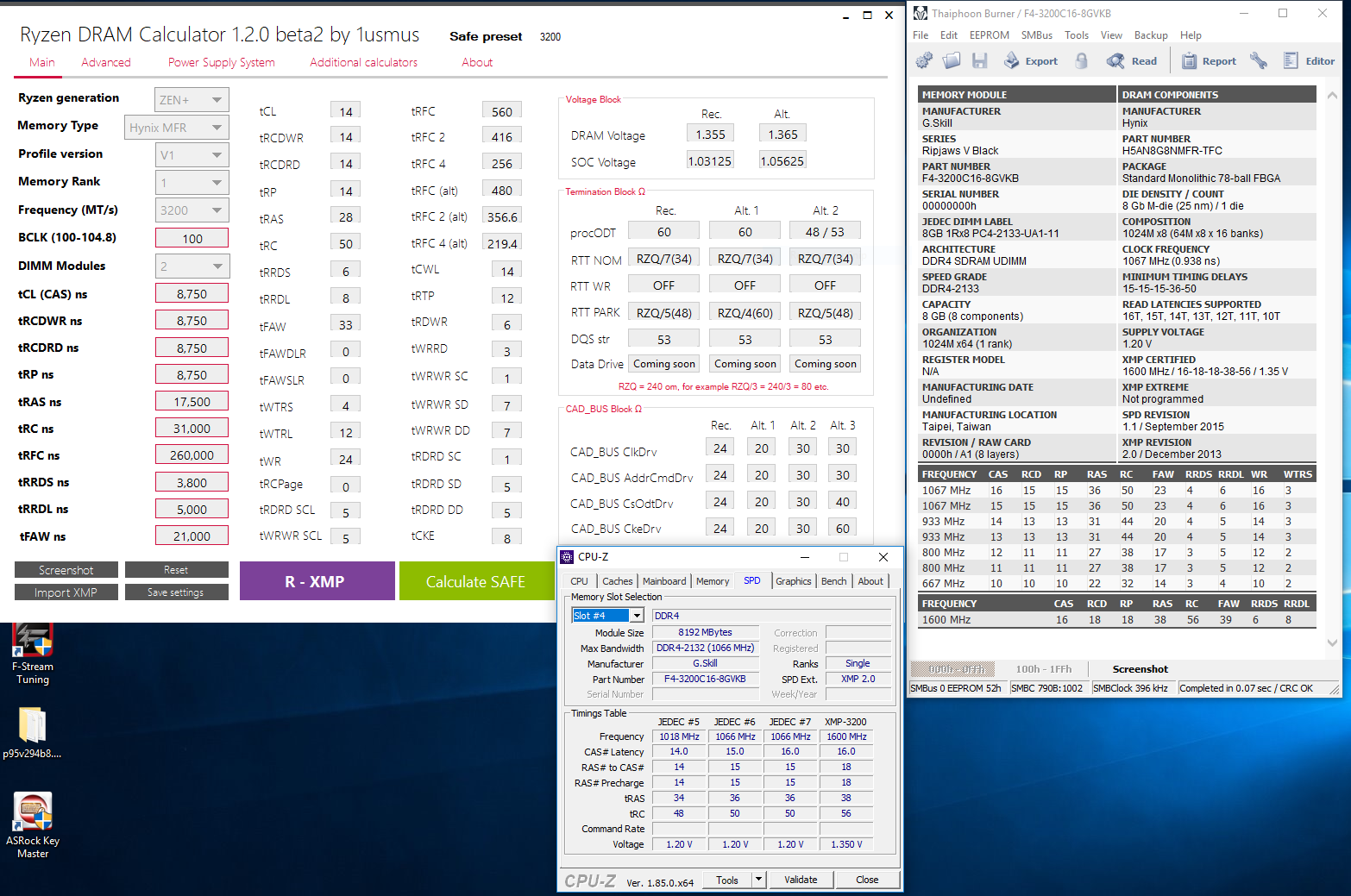
Task: Open the Backup menu in Thaiphoon Burner
Action: [1151, 35]
